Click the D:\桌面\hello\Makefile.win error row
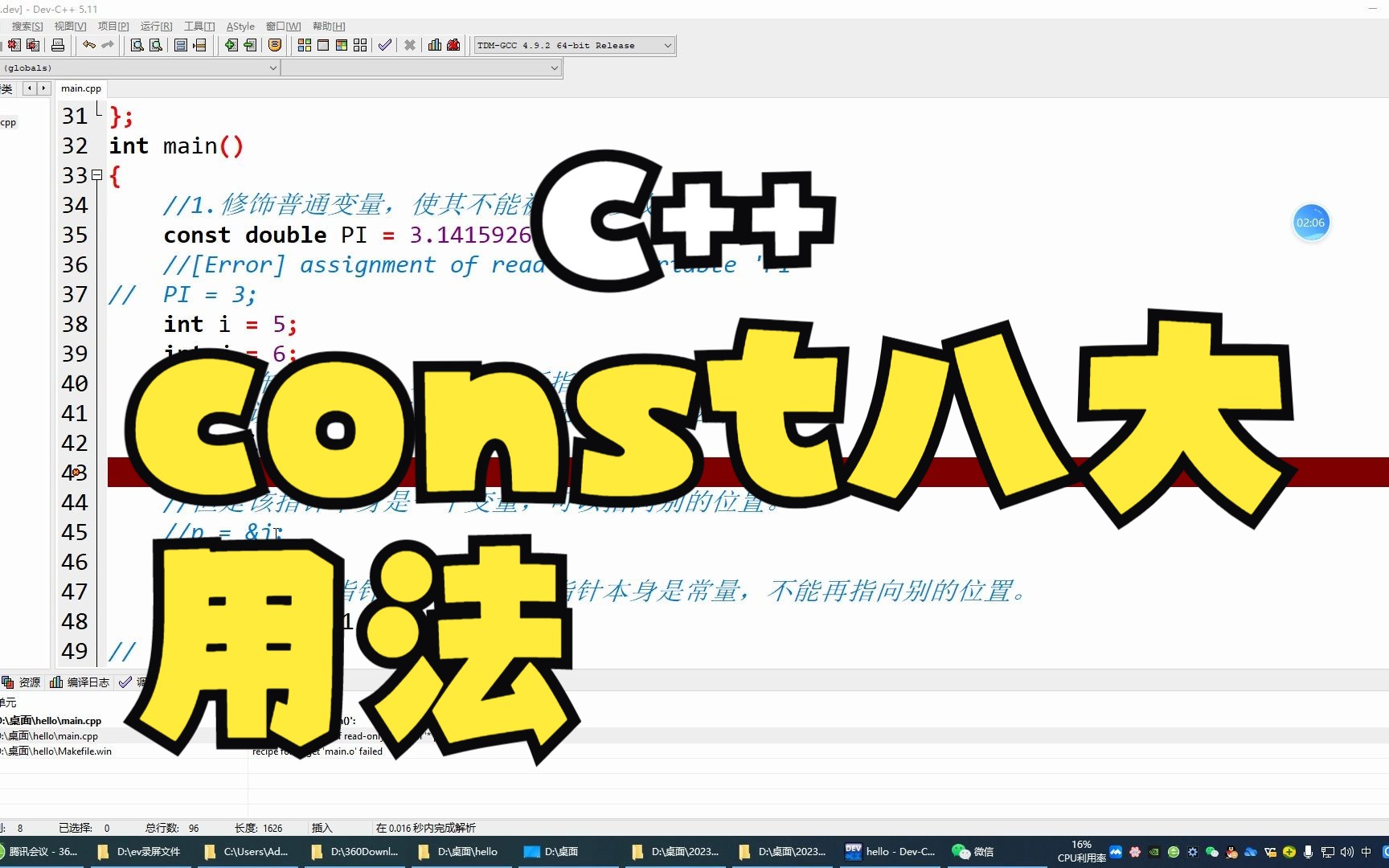This screenshot has height=868, width=1389. (56, 751)
